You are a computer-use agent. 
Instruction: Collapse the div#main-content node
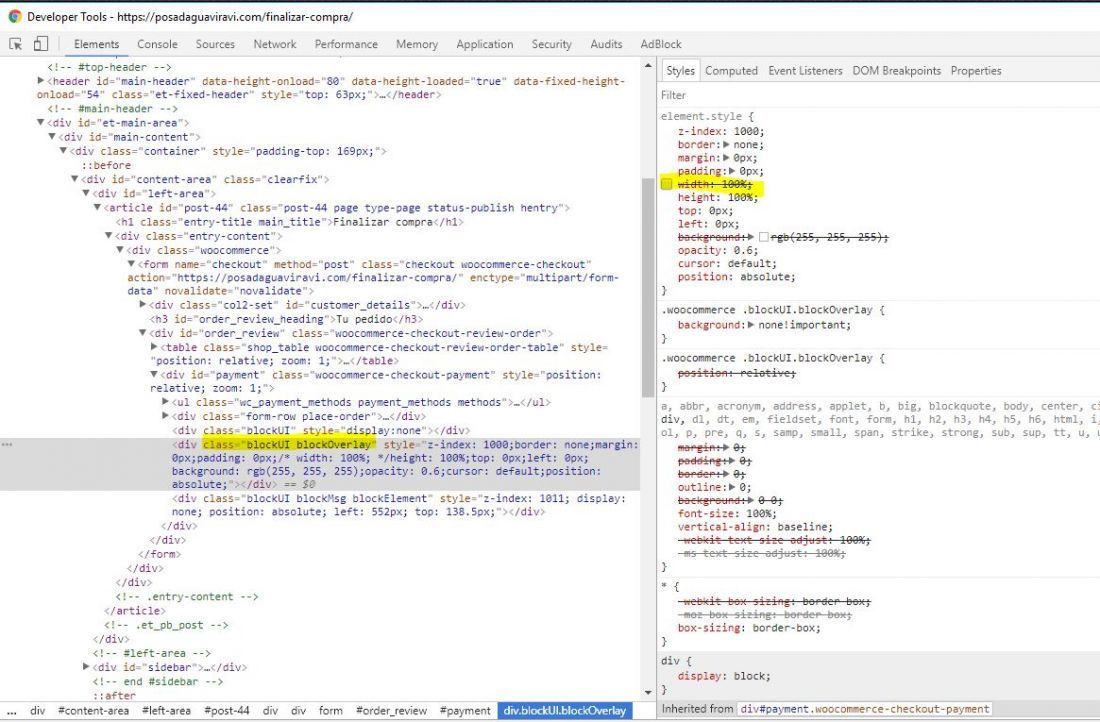pos(52,137)
